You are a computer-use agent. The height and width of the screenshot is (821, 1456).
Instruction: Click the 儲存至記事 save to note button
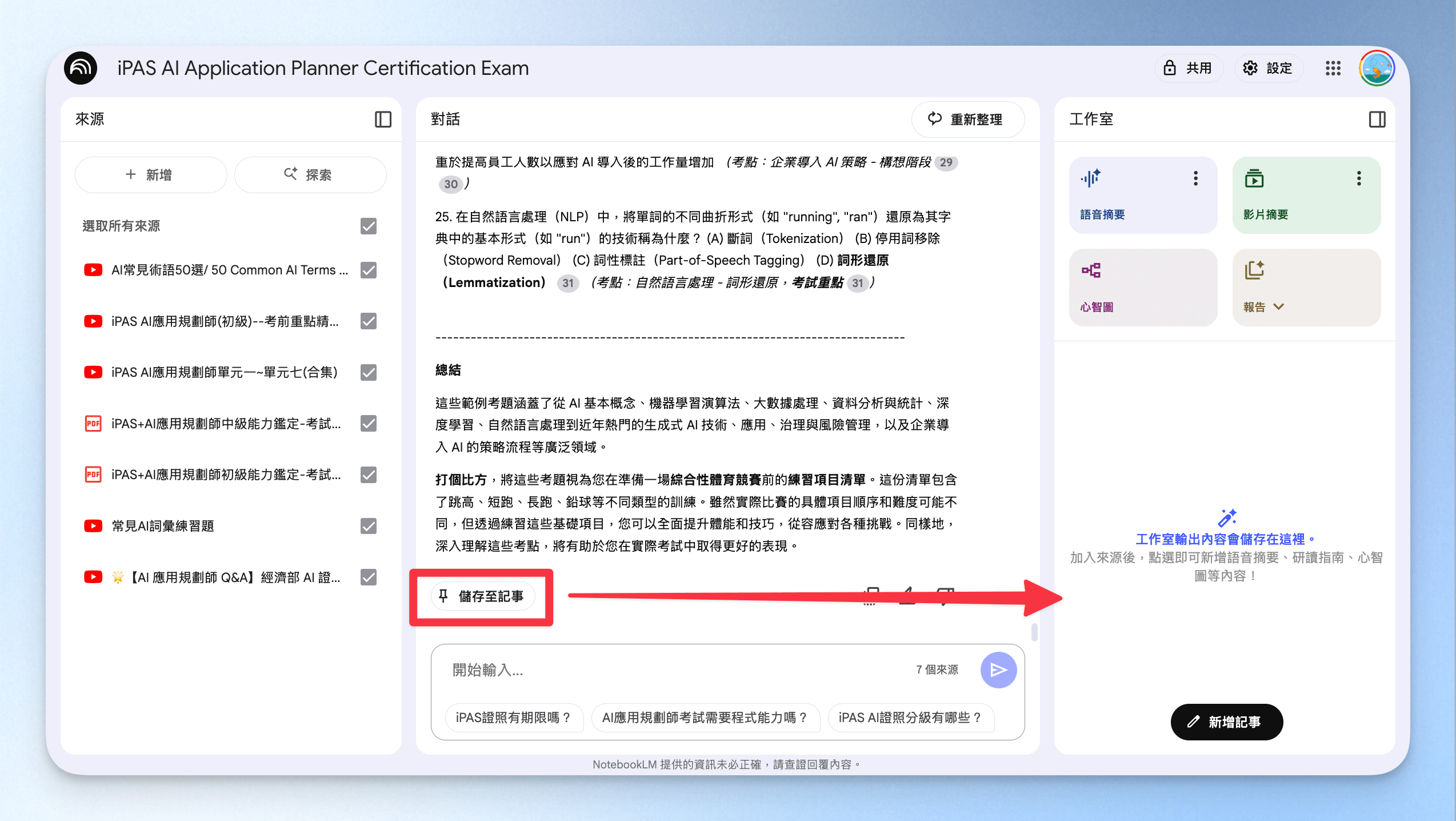482,596
